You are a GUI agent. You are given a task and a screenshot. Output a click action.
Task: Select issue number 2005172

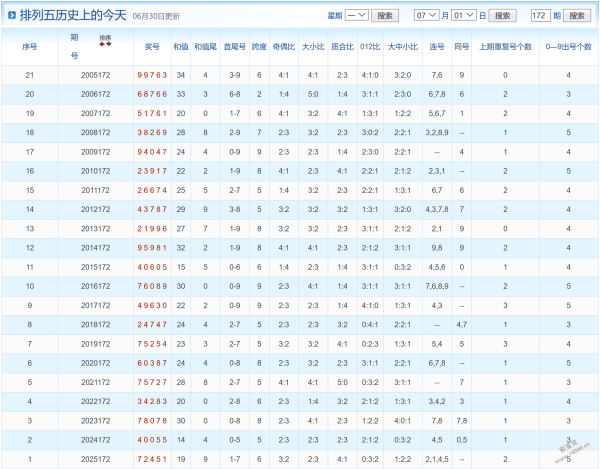point(95,75)
